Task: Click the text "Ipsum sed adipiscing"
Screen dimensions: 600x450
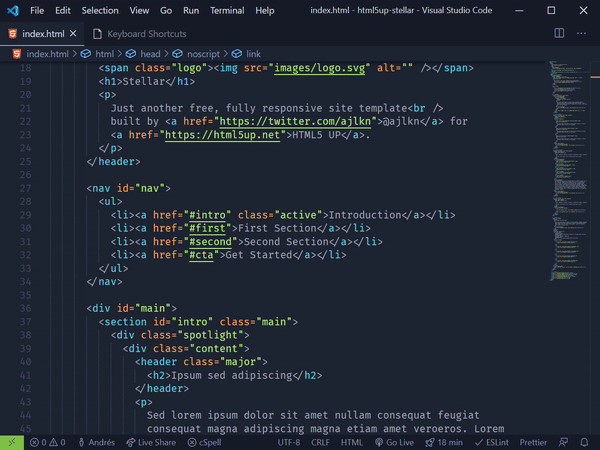Action: tap(232, 375)
